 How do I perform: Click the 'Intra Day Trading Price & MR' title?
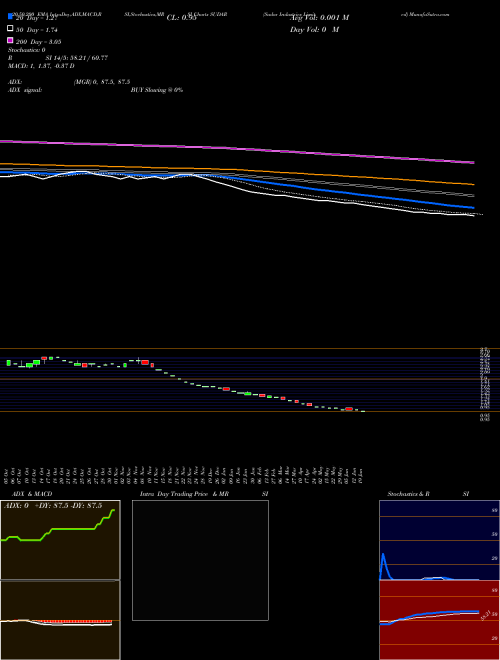(x=184, y=494)
